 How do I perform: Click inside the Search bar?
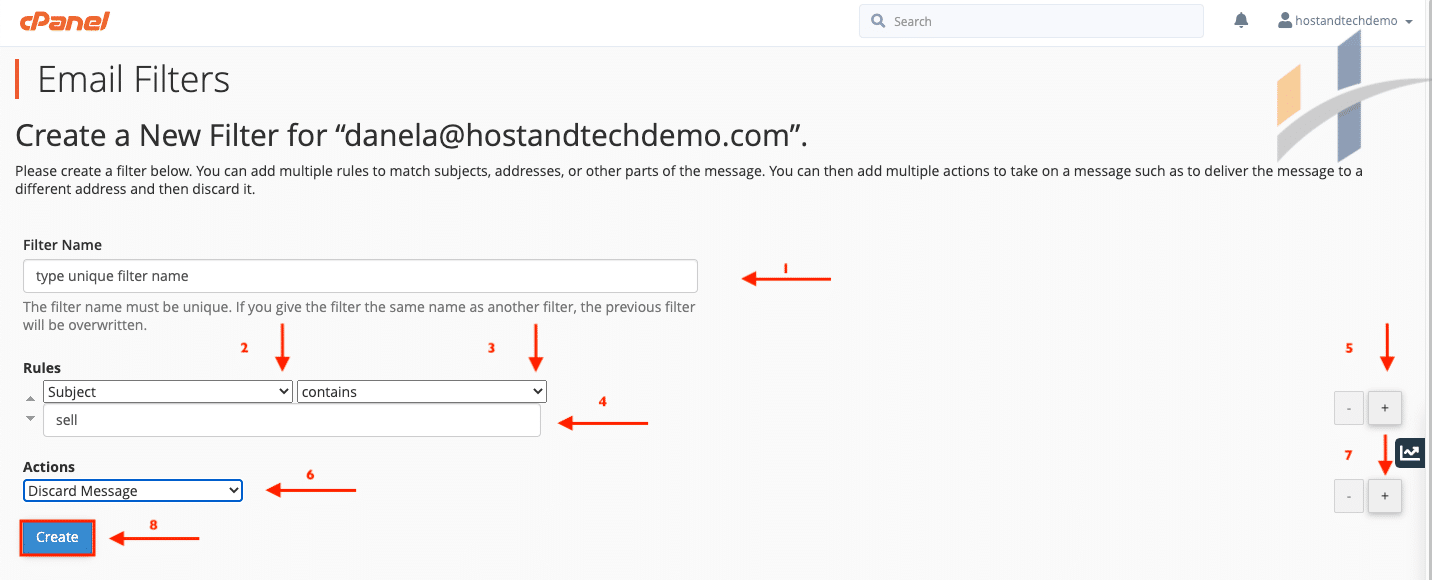pyautogui.click(x=1030, y=20)
